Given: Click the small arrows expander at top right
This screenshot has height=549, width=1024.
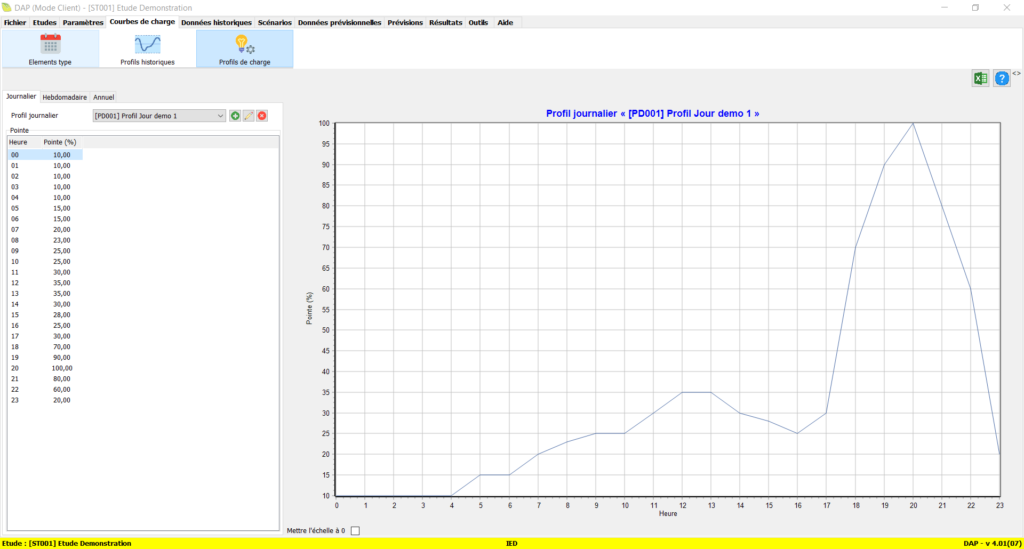Looking at the screenshot, I should [x=1016, y=73].
